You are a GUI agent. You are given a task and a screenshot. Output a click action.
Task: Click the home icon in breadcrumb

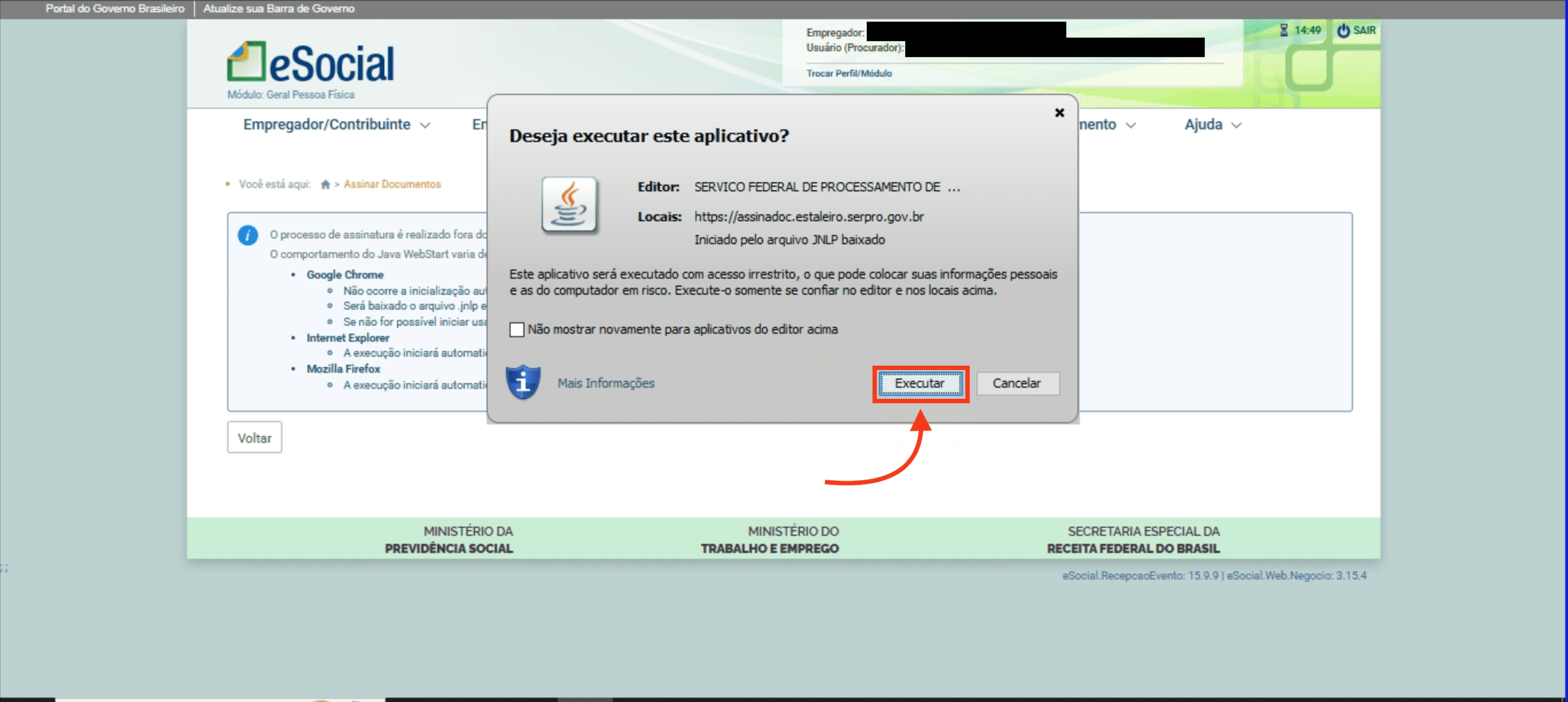(325, 184)
